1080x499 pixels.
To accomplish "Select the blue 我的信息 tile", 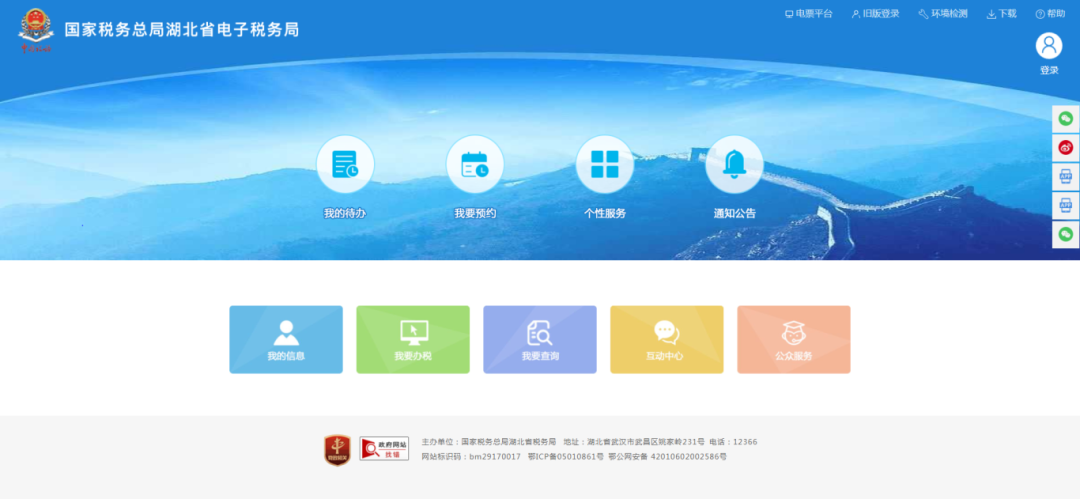I will pyautogui.click(x=286, y=340).
